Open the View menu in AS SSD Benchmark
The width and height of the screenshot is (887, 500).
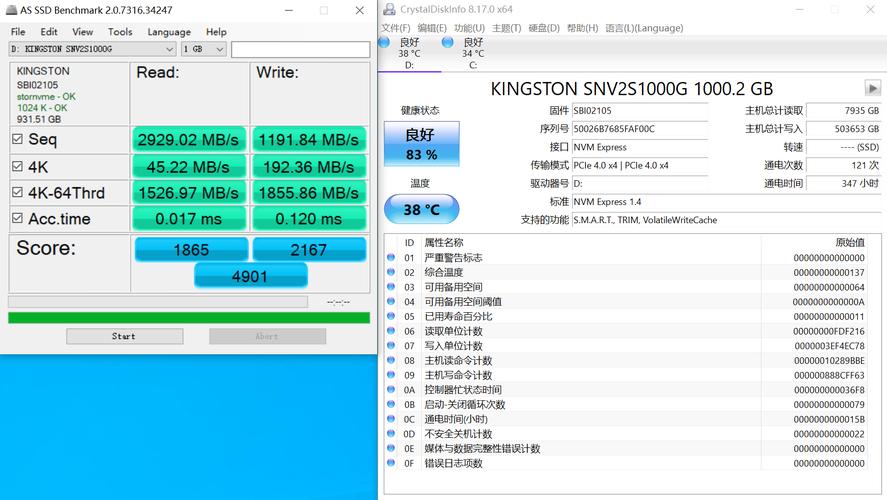click(x=83, y=32)
